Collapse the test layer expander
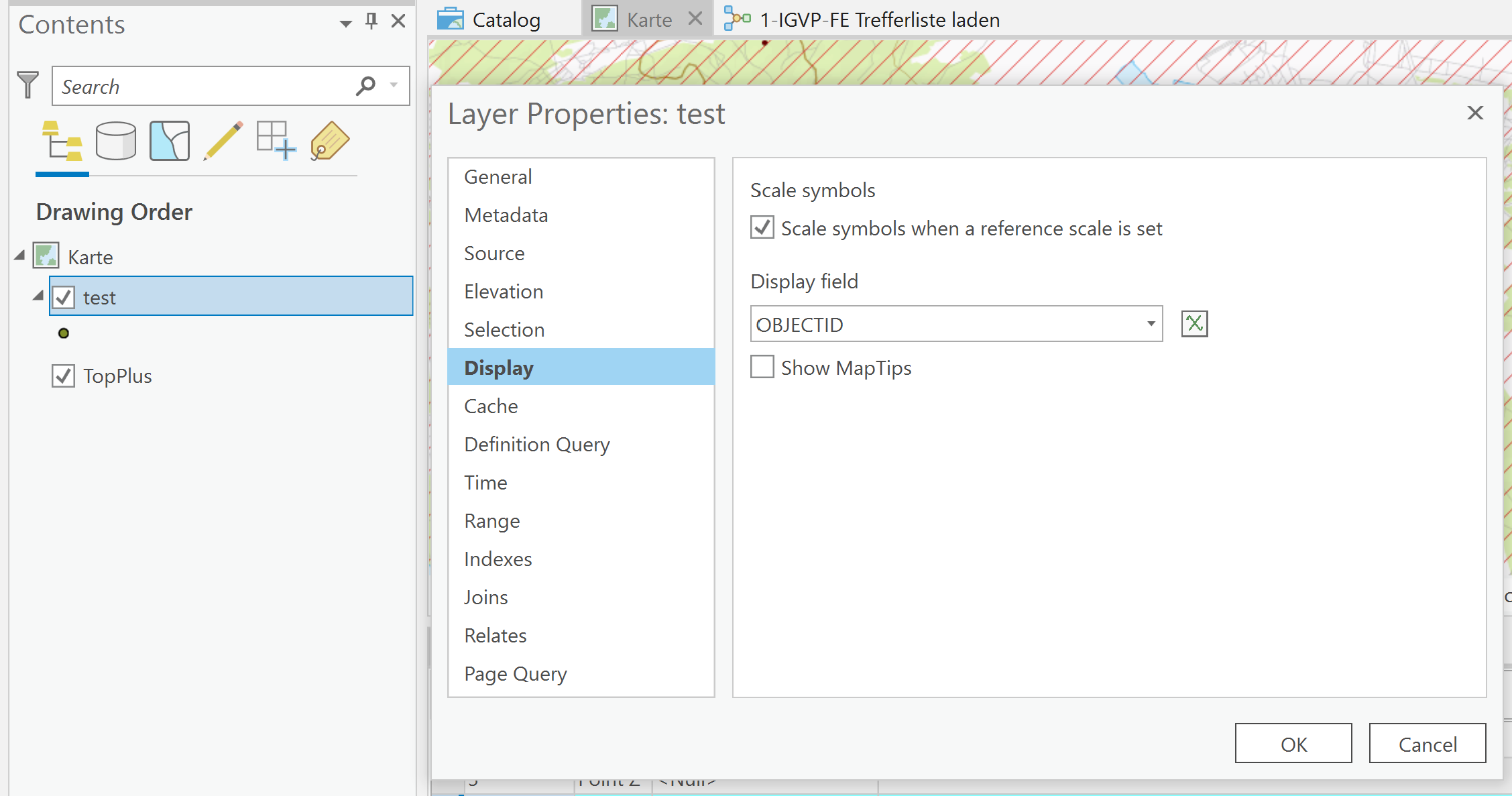The image size is (1512, 796). coord(38,296)
